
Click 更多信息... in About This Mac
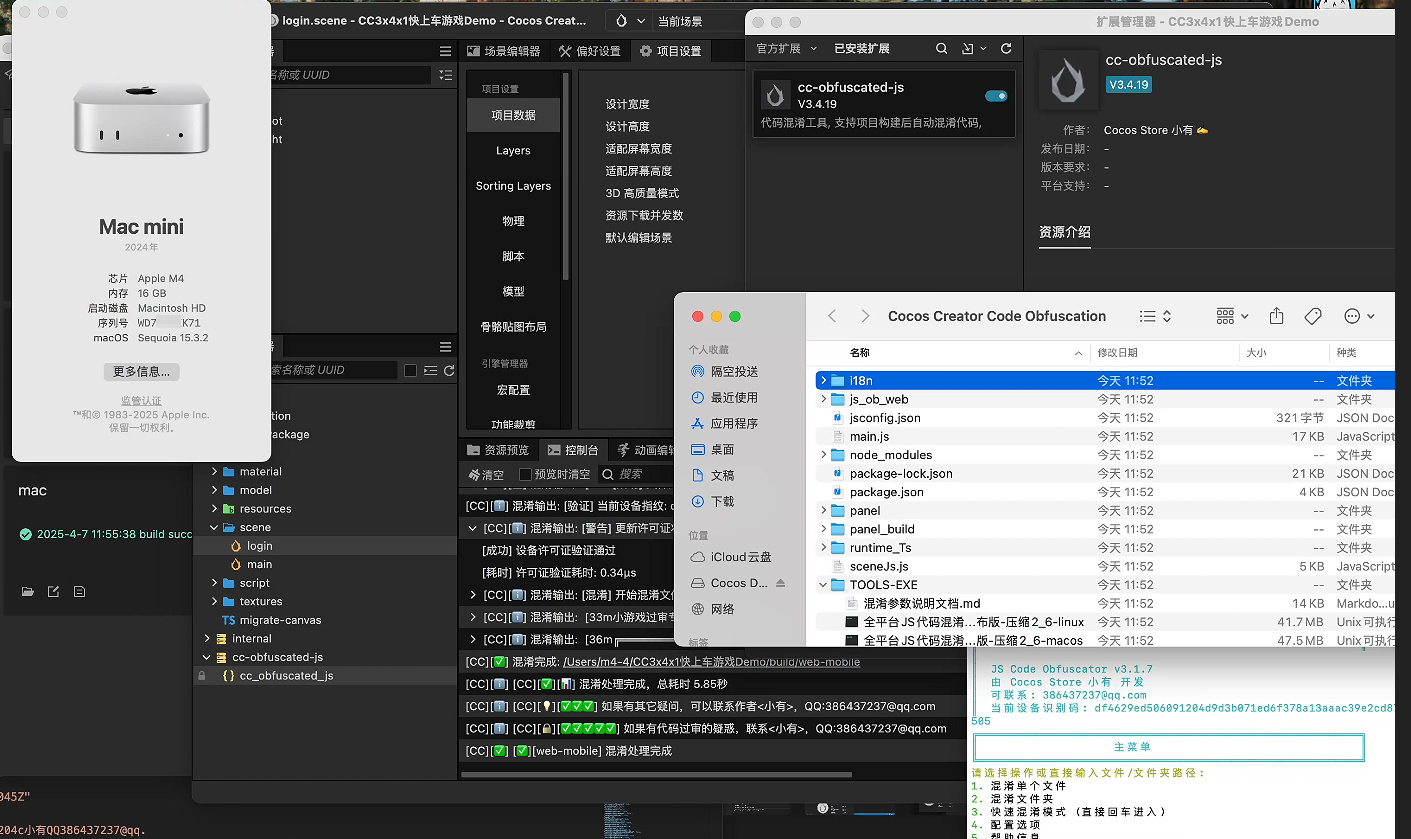141,371
